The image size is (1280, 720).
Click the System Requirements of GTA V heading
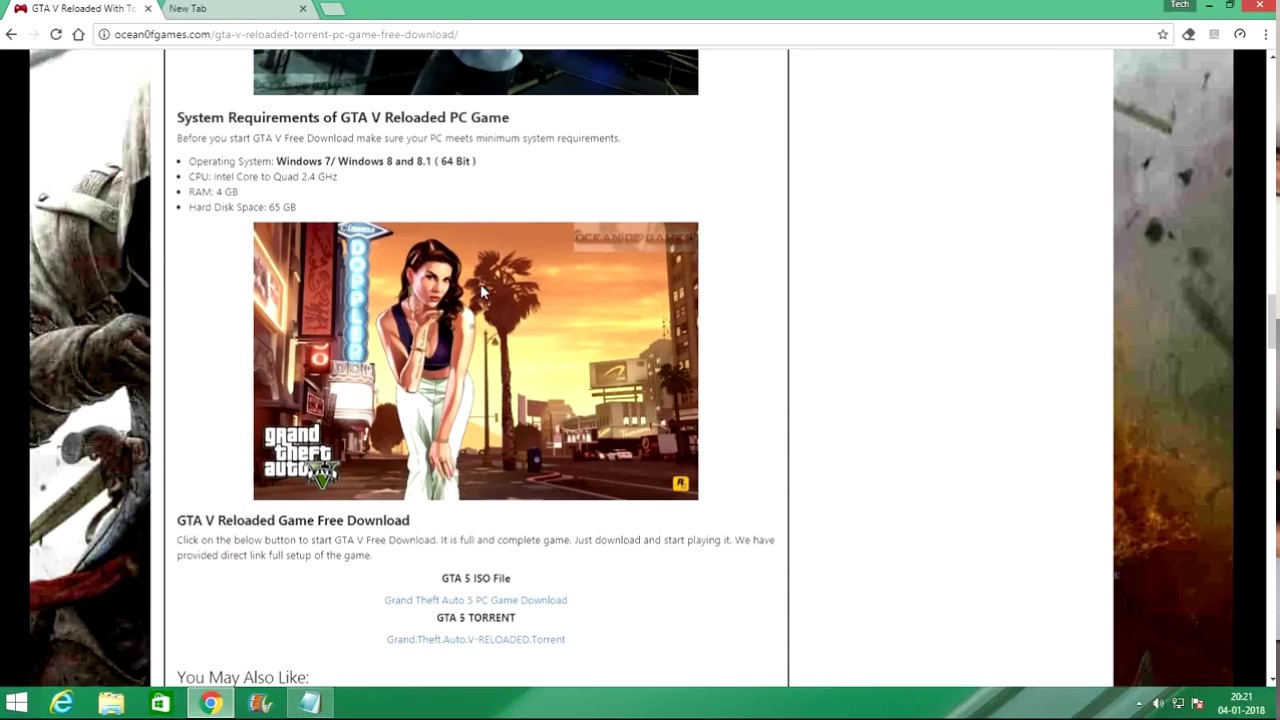click(x=343, y=117)
